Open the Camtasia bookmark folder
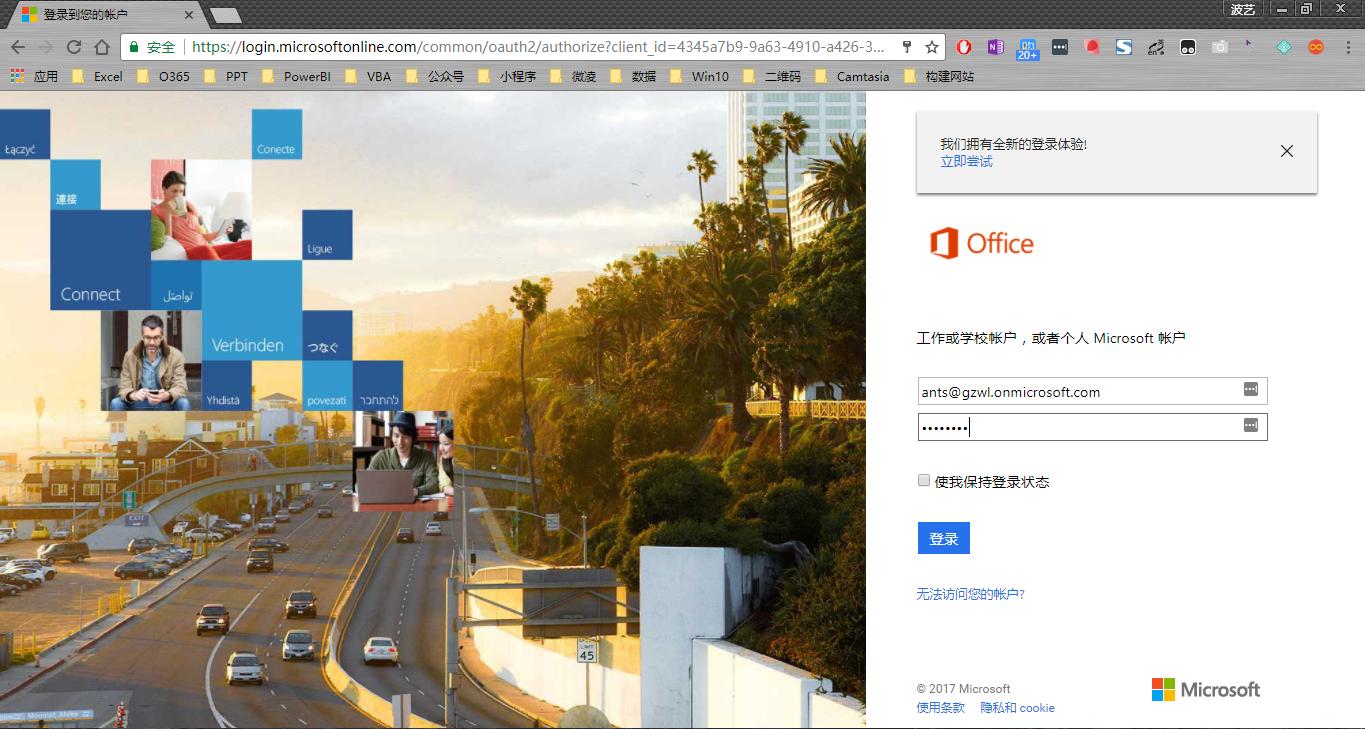 (852, 76)
